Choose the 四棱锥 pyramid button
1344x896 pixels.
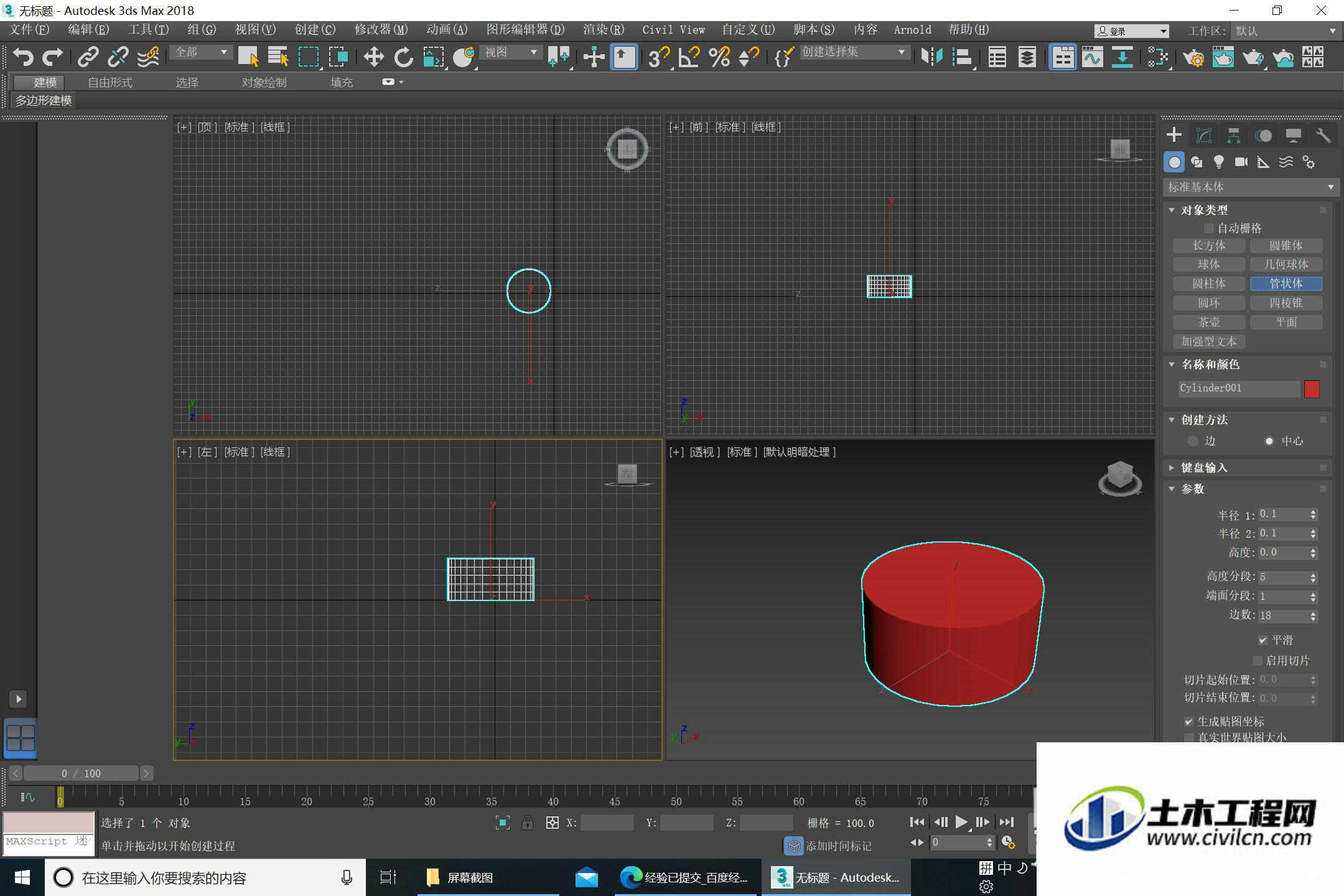pos(1286,303)
